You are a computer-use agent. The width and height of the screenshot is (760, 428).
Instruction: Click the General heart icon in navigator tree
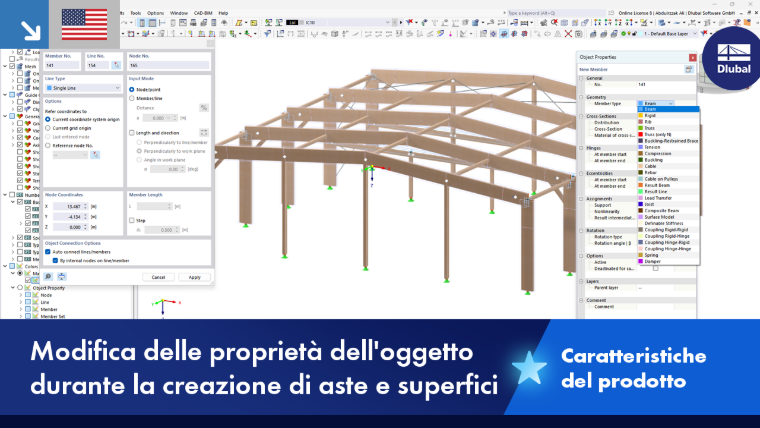[20, 116]
